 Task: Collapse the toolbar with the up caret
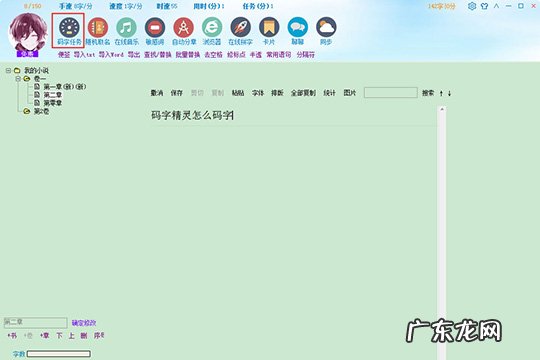[x=496, y=6]
